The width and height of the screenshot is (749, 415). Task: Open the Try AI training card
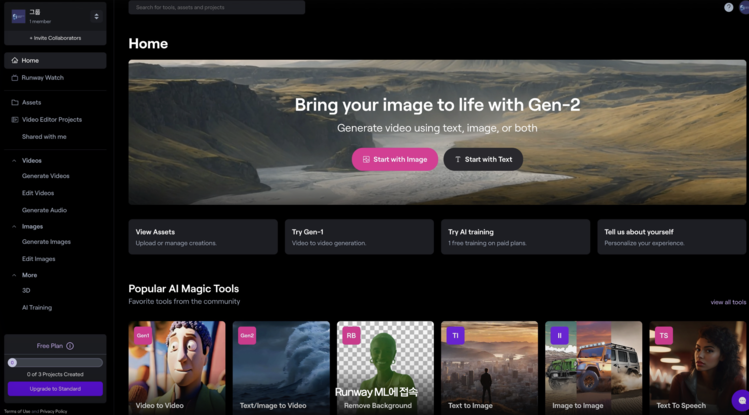point(515,237)
